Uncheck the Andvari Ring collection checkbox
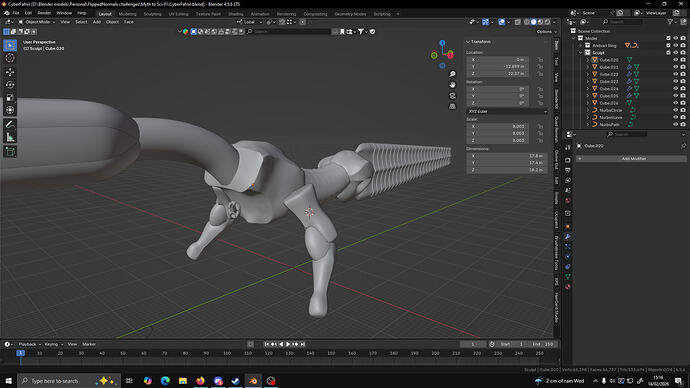 (668, 45)
